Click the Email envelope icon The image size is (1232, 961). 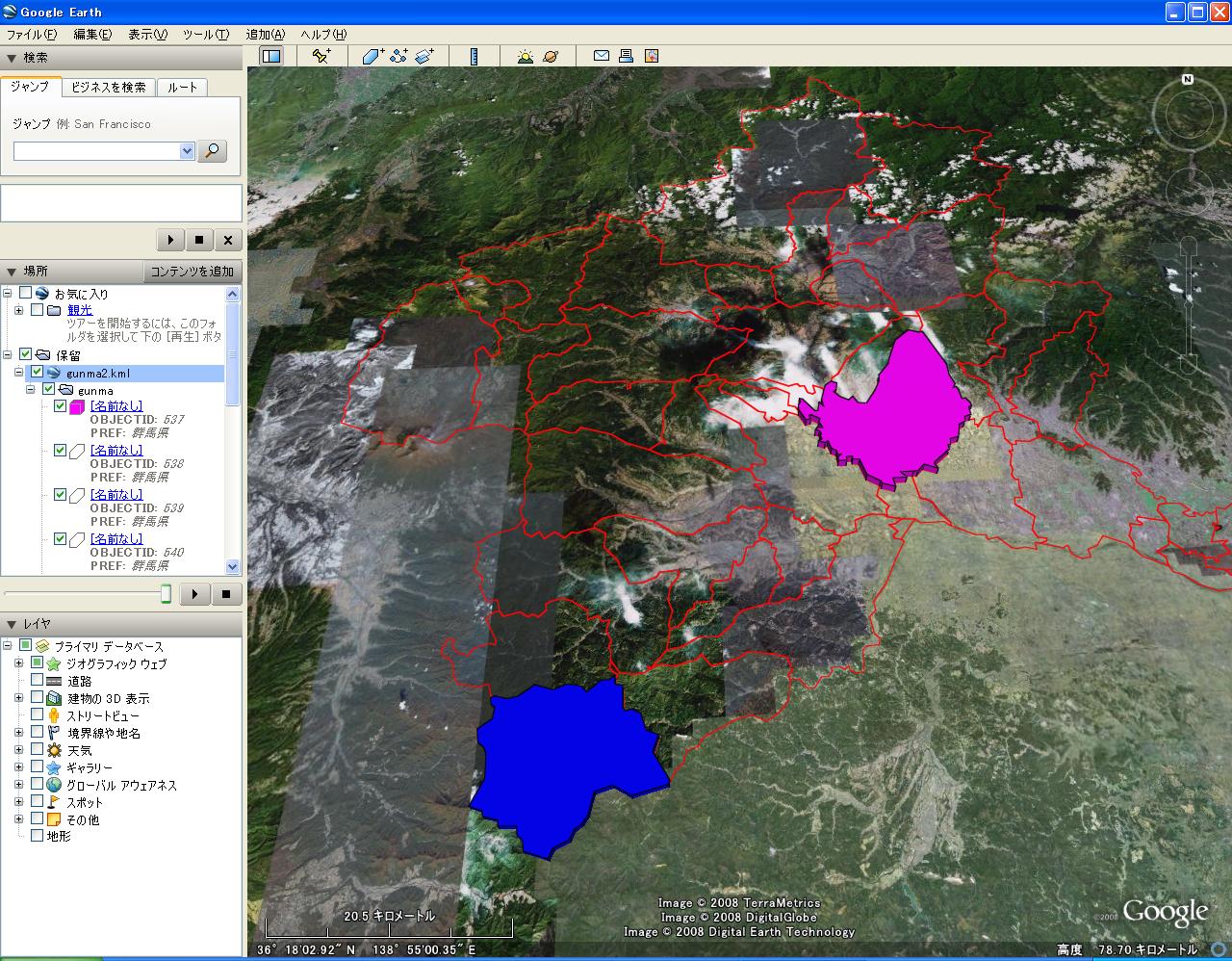[601, 56]
